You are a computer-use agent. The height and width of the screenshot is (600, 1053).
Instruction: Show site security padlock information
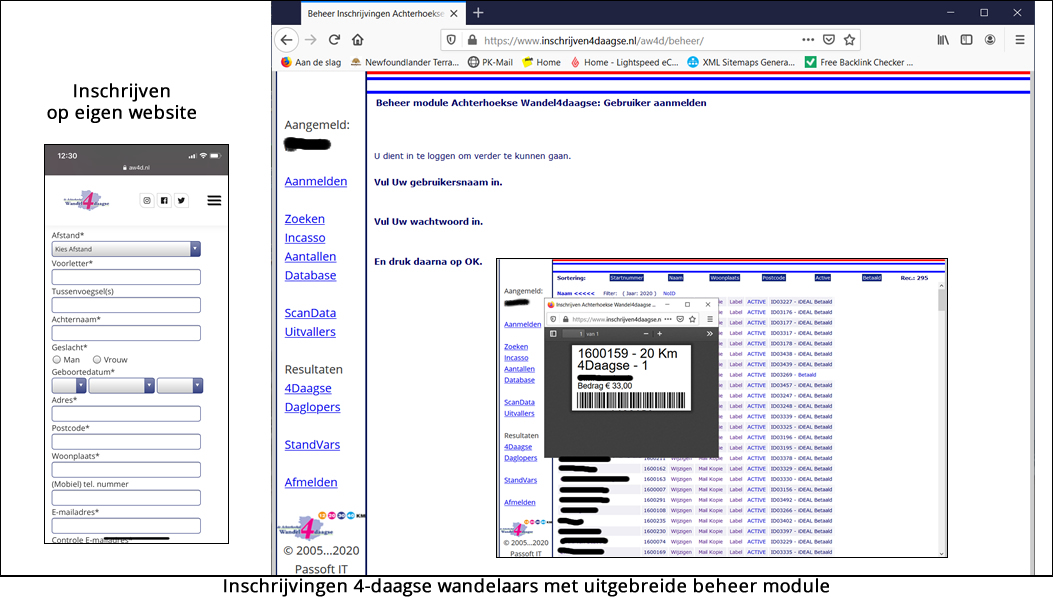(472, 40)
